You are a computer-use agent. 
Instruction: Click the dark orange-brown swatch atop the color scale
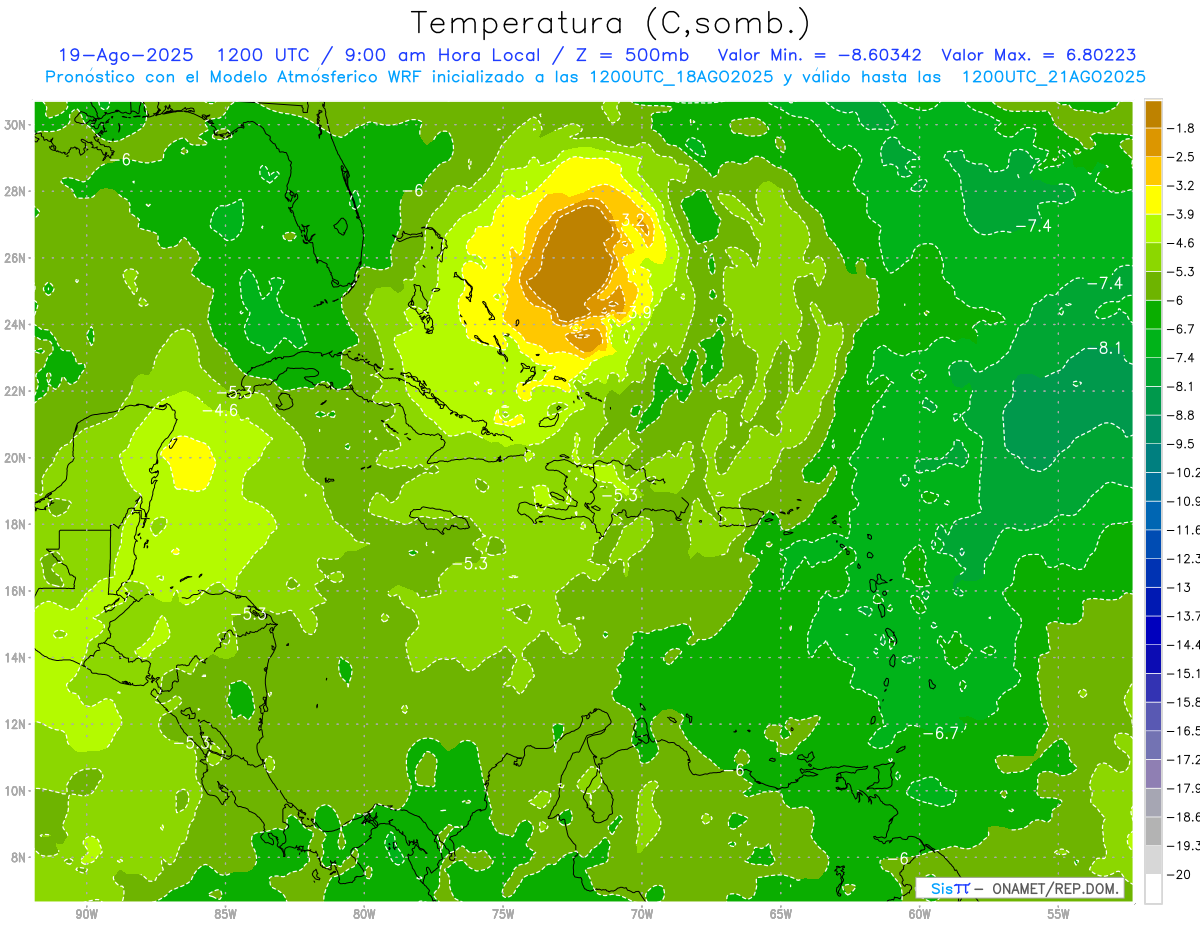(1153, 114)
